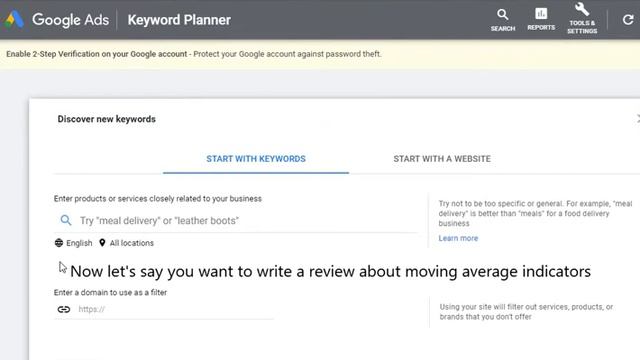
Task: Switch to Start with a website tab
Action: [442, 159]
